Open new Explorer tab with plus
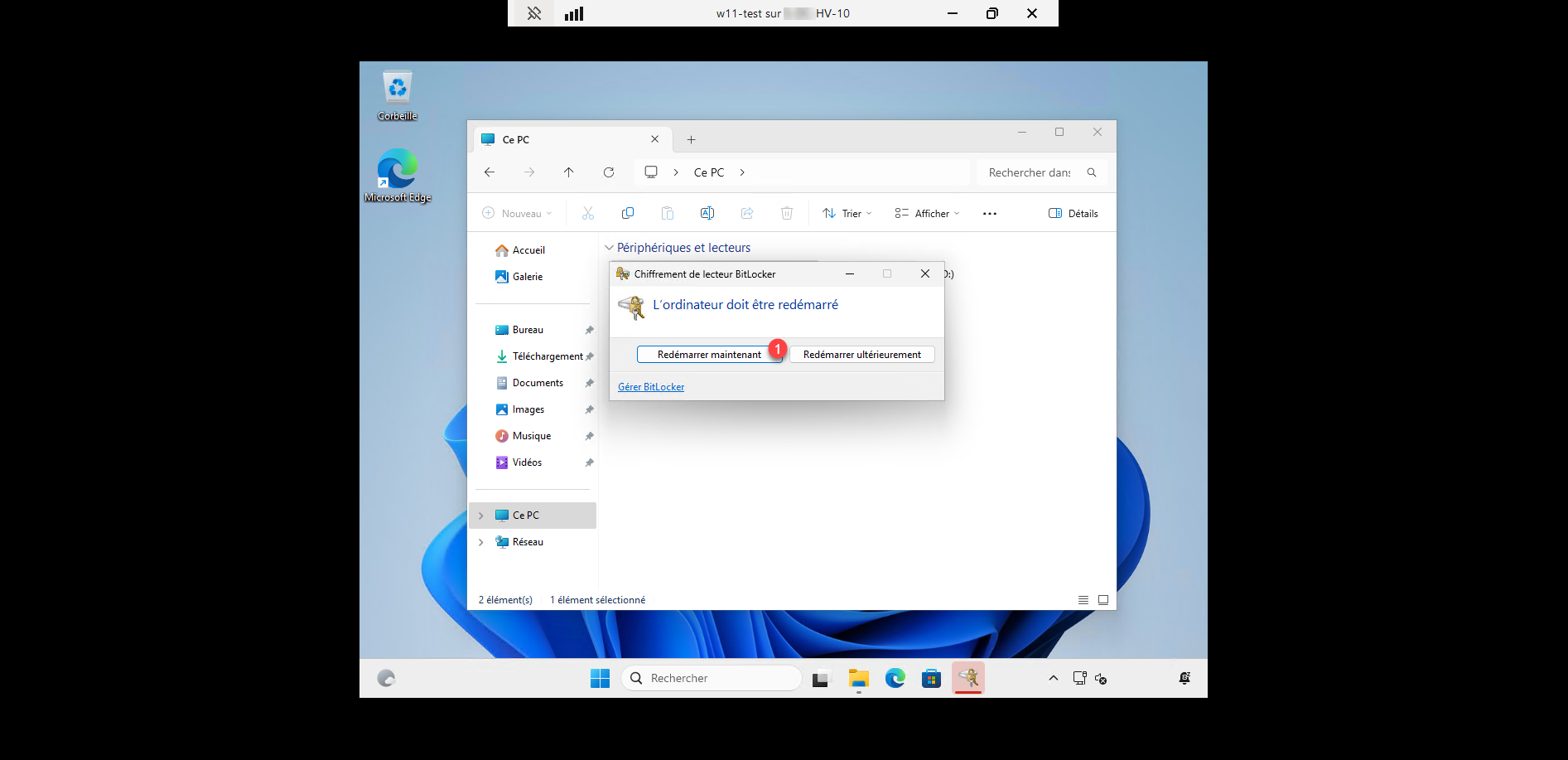Image resolution: width=1568 pixels, height=760 pixels. [691, 140]
